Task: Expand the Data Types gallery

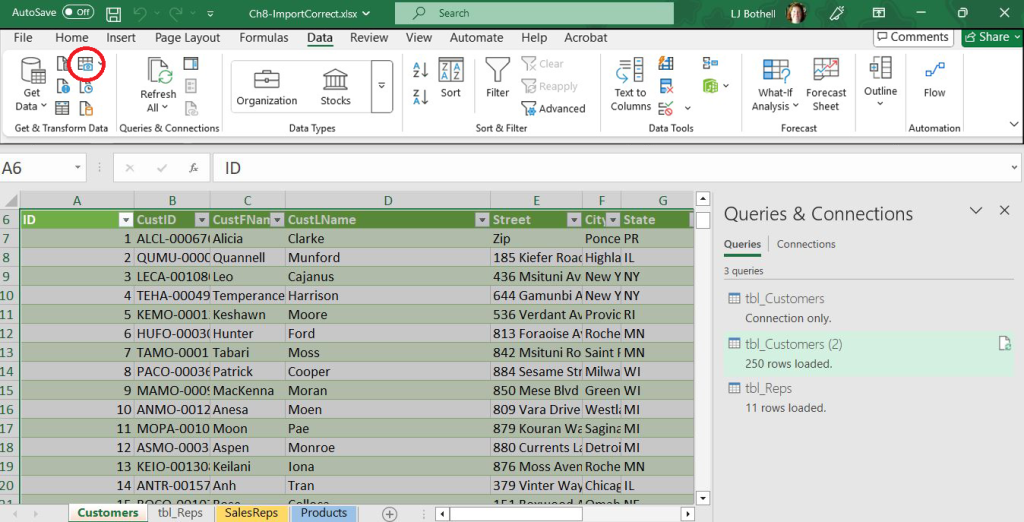Action: (x=381, y=86)
